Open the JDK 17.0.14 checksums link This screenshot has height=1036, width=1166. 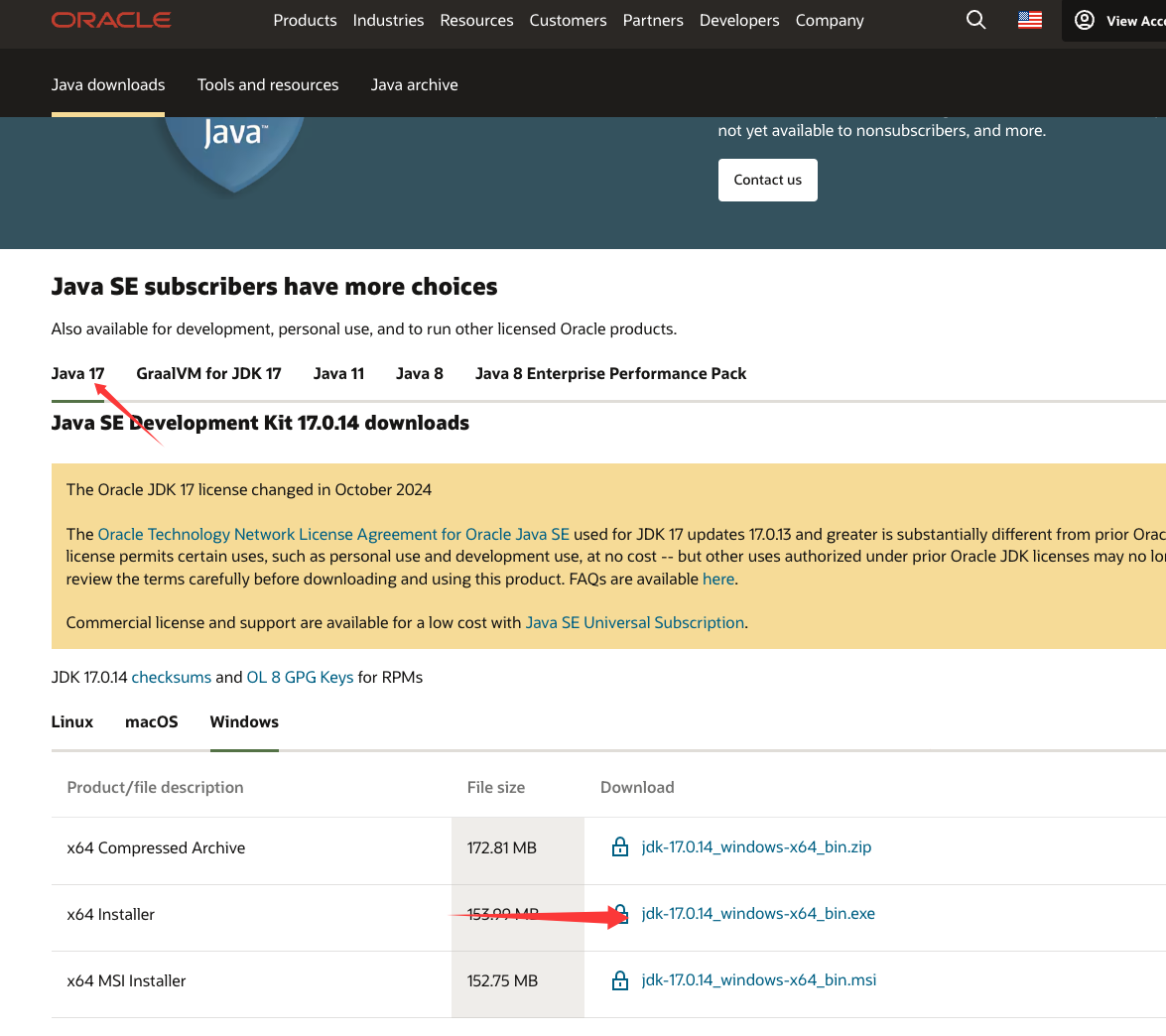(172, 678)
